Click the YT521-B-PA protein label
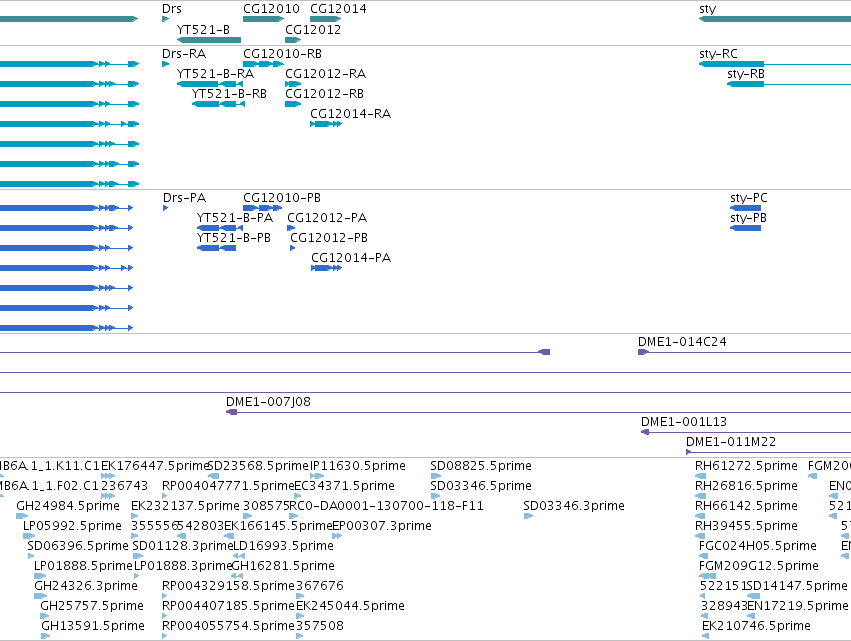 235,218
